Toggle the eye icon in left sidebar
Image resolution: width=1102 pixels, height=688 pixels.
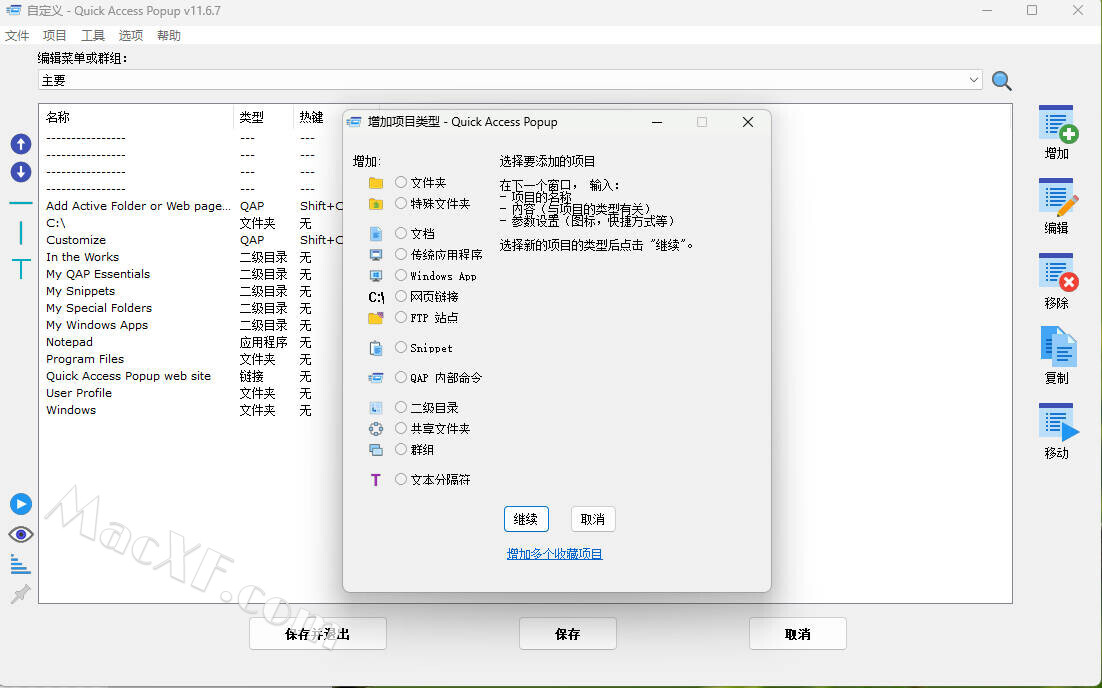coord(21,534)
